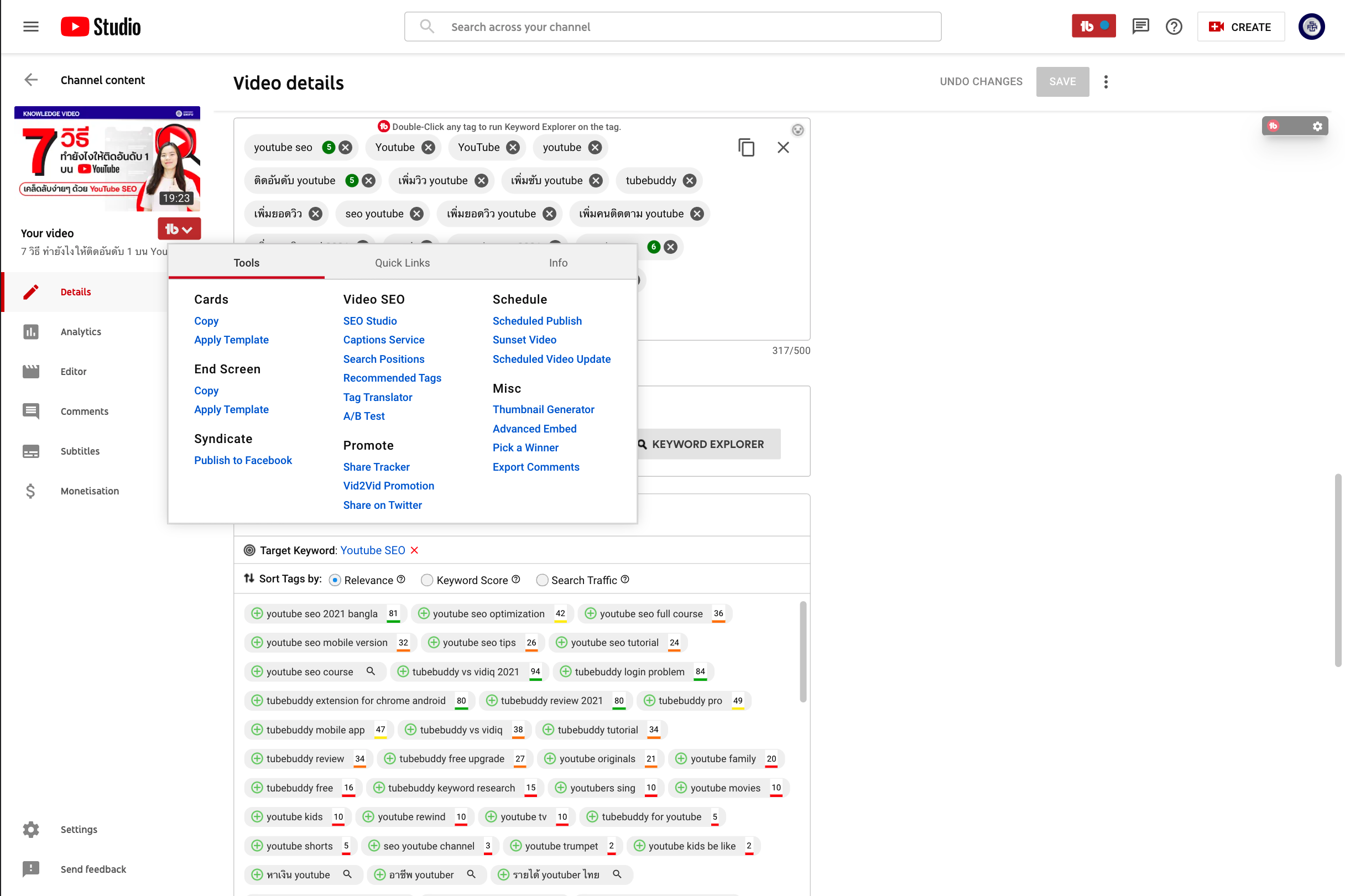Image resolution: width=1345 pixels, height=896 pixels.
Task: Open Thumbnail Generator link
Action: 544,409
